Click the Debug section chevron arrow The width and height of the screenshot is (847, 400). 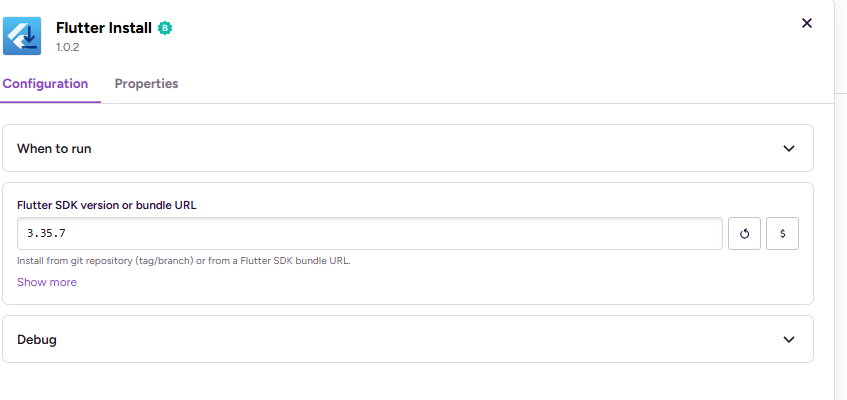click(x=789, y=340)
